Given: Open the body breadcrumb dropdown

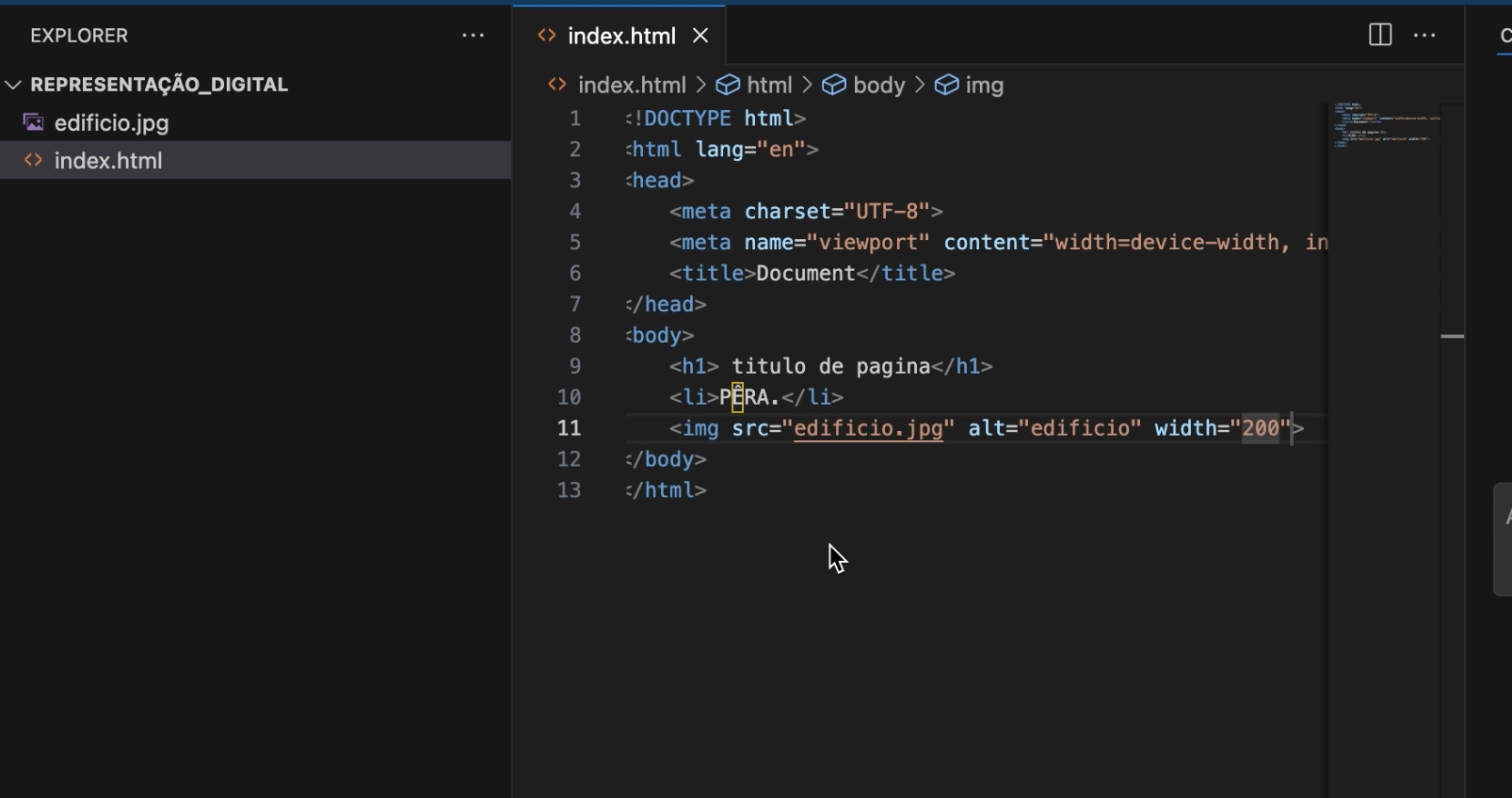Looking at the screenshot, I should click(878, 86).
